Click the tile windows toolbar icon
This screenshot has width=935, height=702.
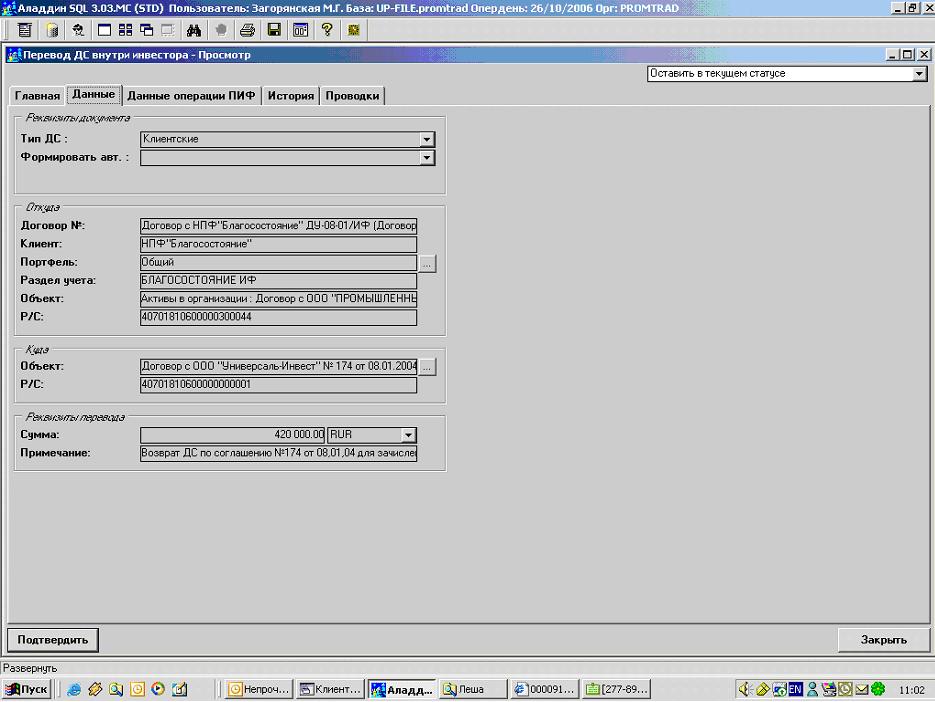pyautogui.click(x=125, y=30)
